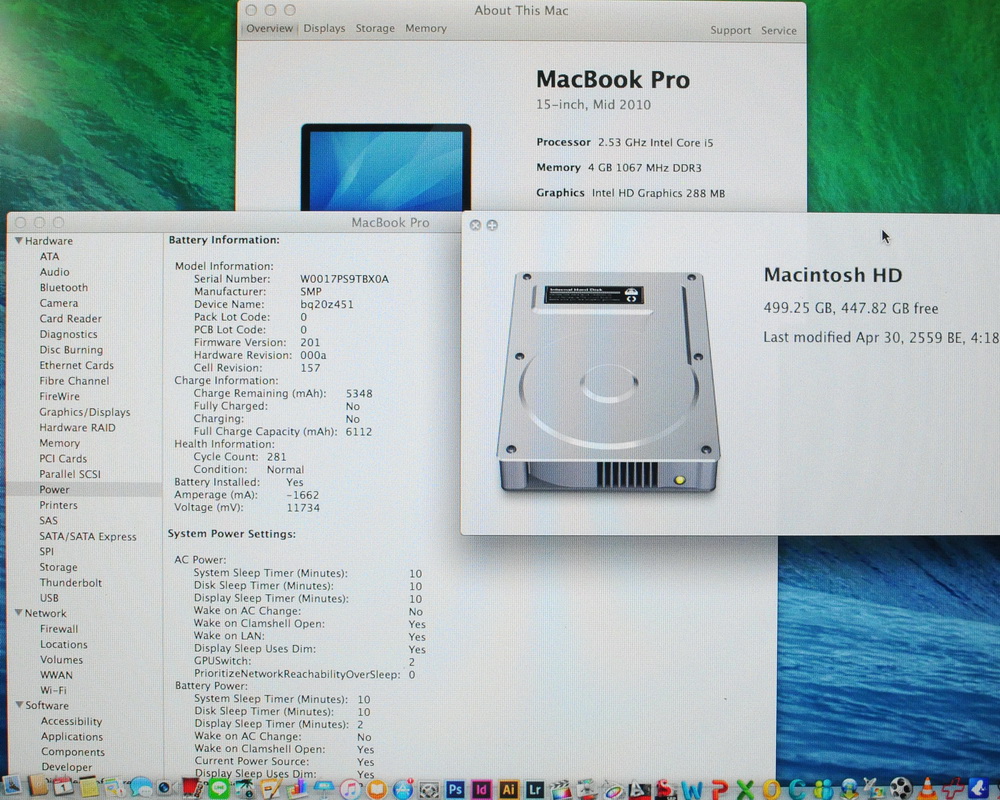The height and width of the screenshot is (800, 1000).
Task: Open Microsoft Outlook in the Dock
Action: 772,790
